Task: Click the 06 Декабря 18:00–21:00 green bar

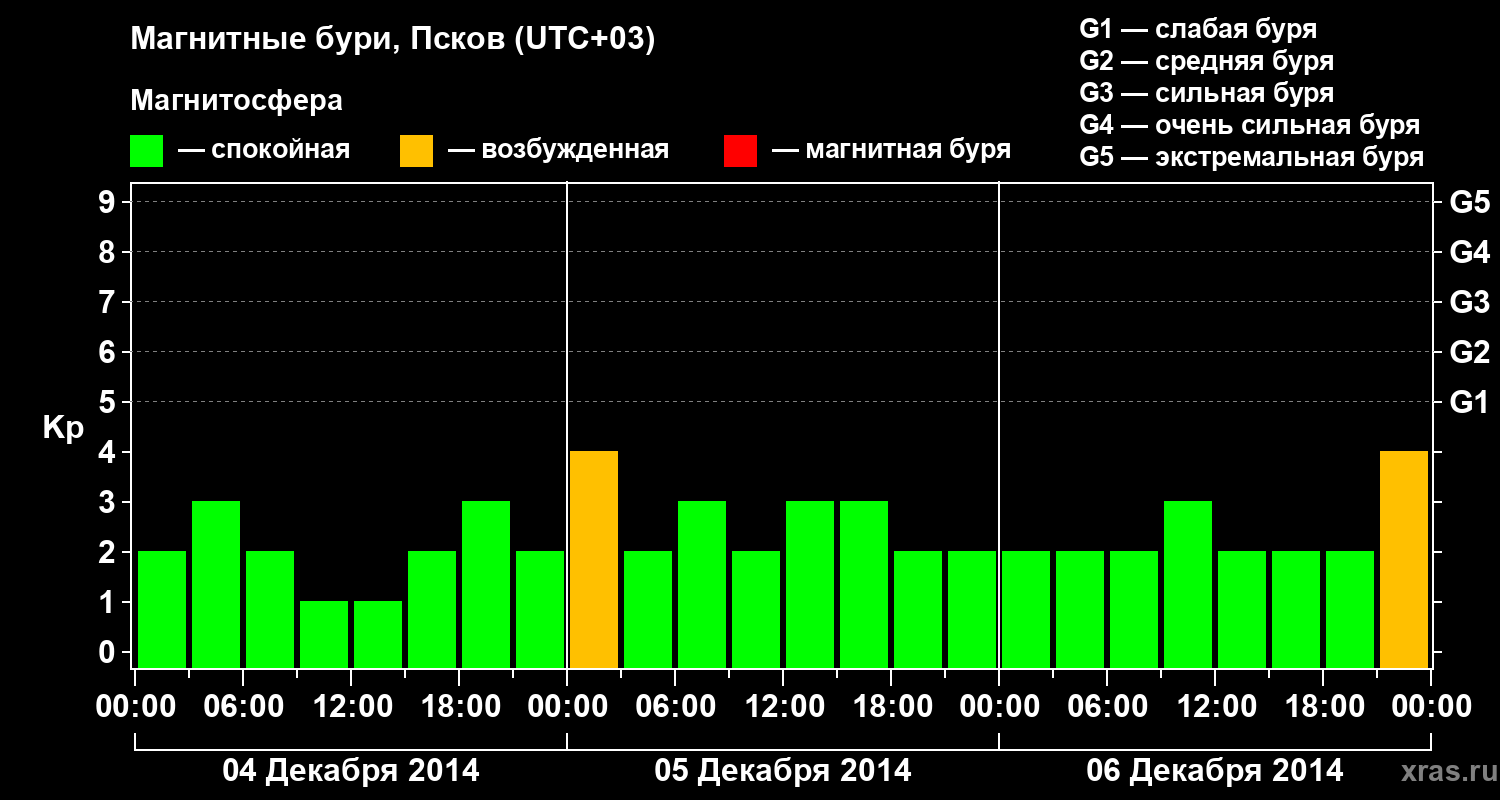Action: (1350, 610)
